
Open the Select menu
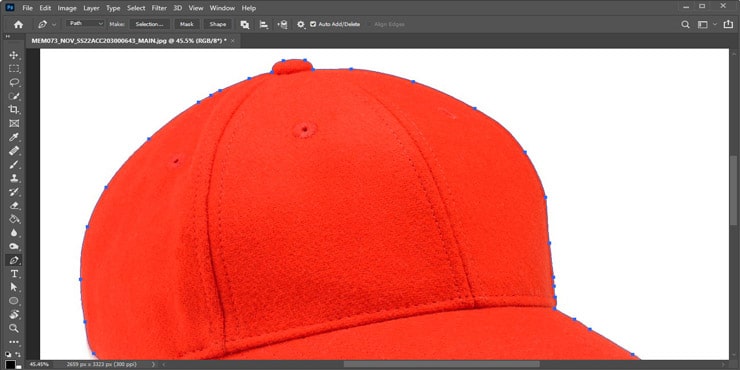136,8
